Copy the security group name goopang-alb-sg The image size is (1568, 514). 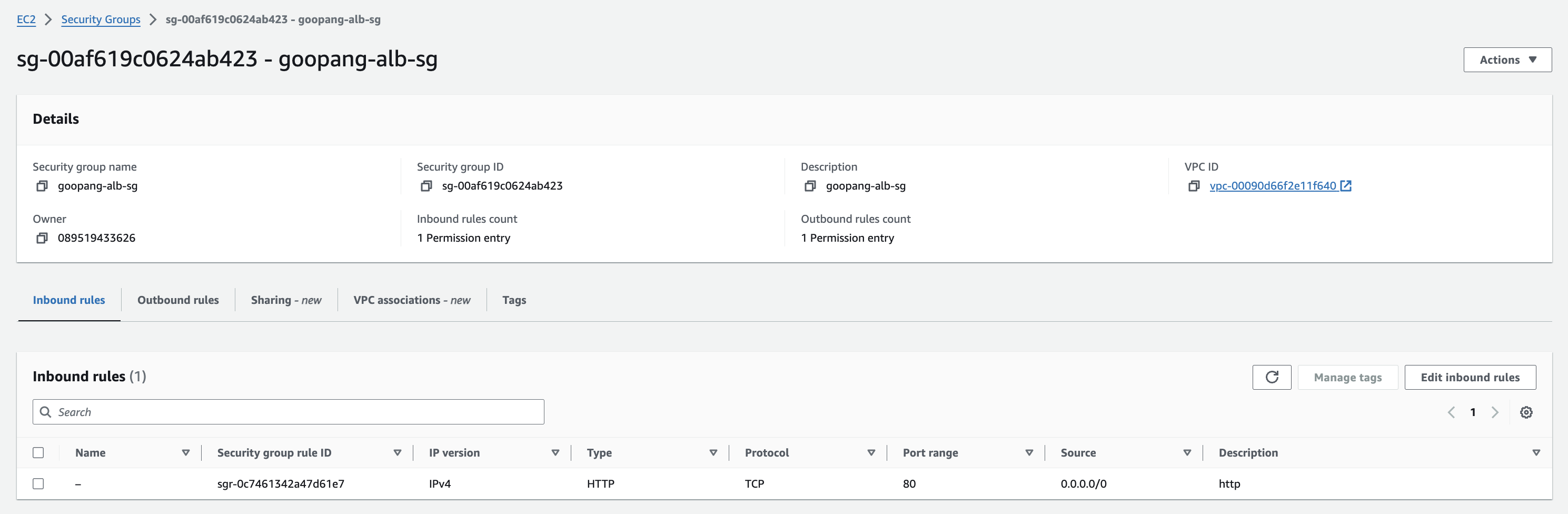coord(42,186)
